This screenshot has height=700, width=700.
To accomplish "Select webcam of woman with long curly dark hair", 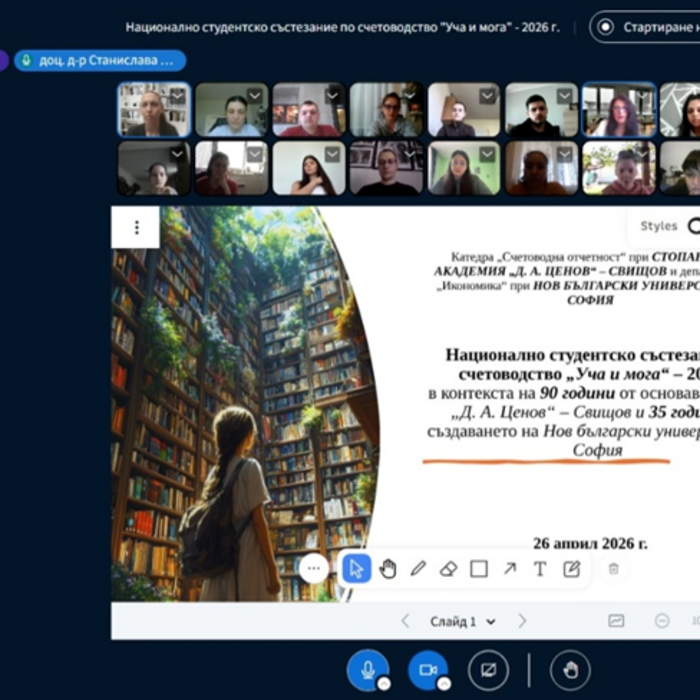I will point(619,109).
